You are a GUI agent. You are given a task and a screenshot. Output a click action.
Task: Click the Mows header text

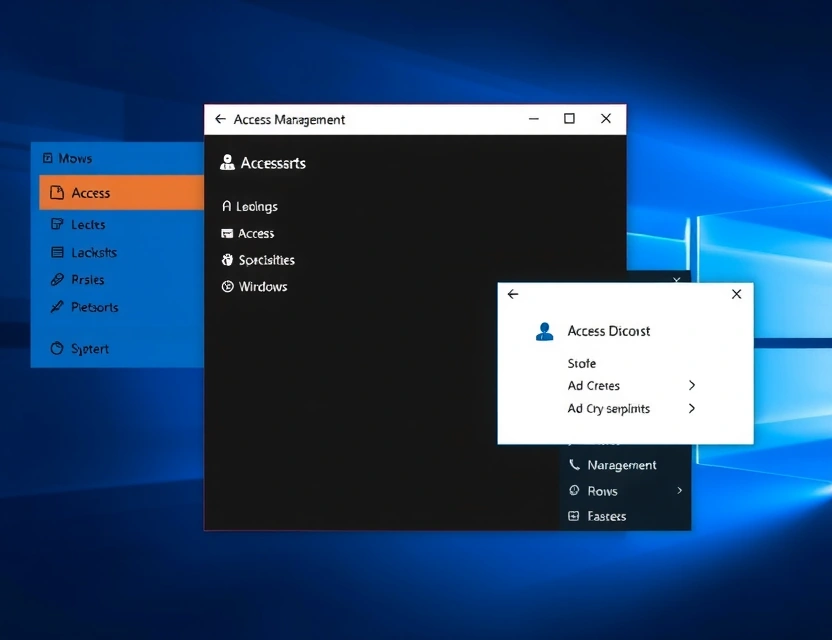coord(75,158)
